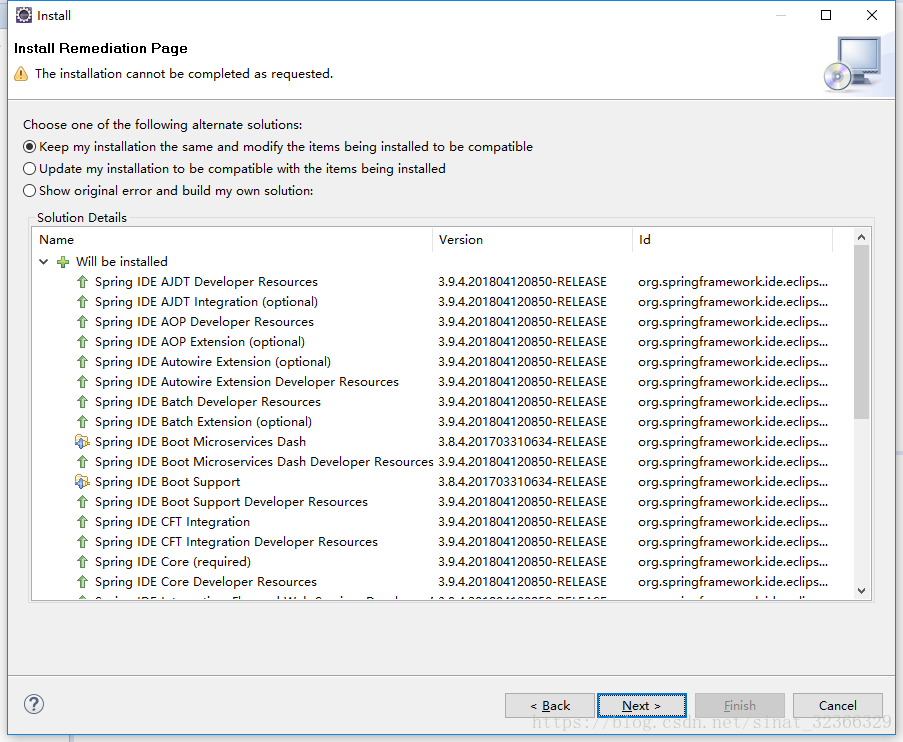Select row Spring IDE AJDT Integration (optional)
This screenshot has width=903, height=742.
[x=442, y=302]
